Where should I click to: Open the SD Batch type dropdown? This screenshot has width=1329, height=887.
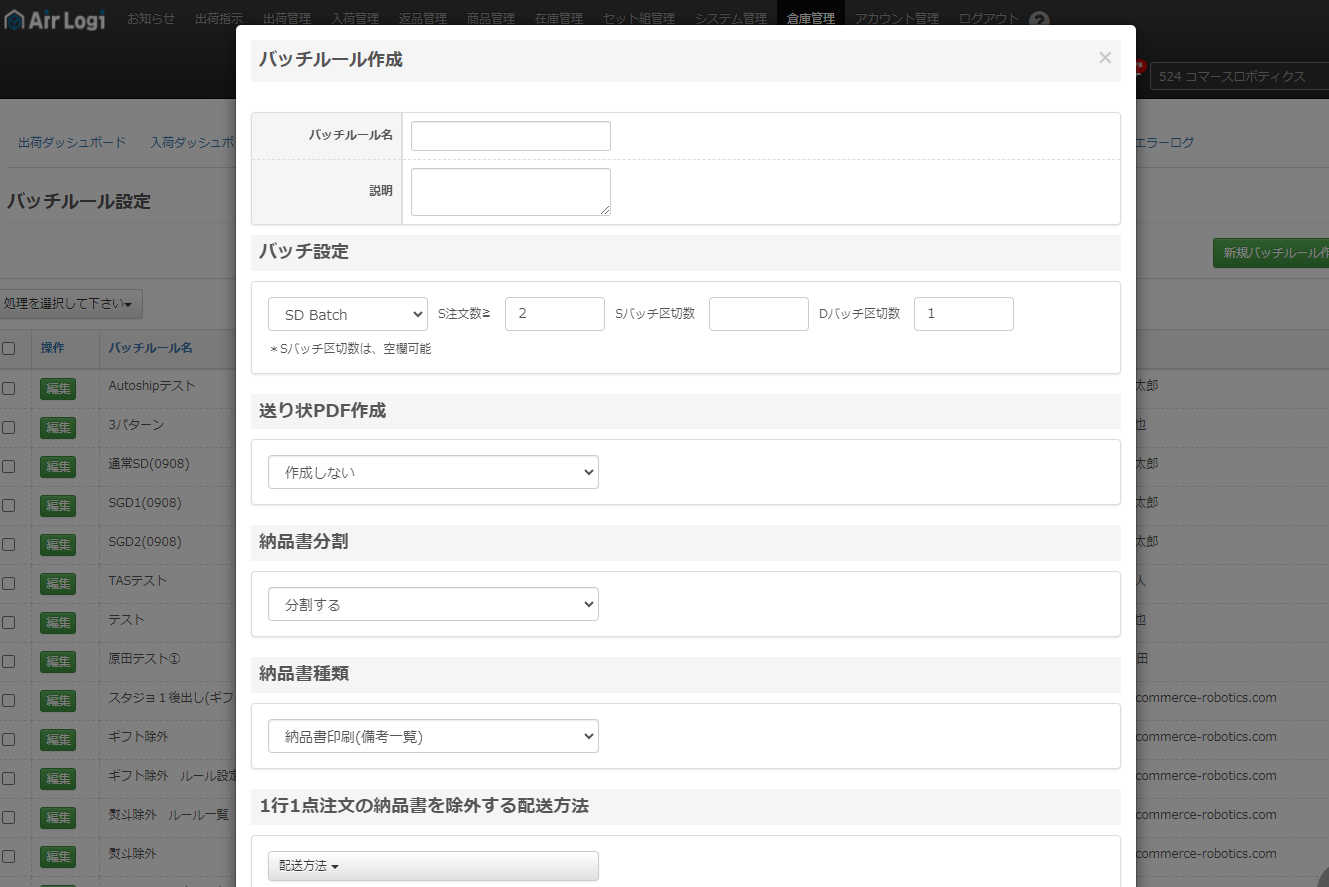(x=348, y=314)
